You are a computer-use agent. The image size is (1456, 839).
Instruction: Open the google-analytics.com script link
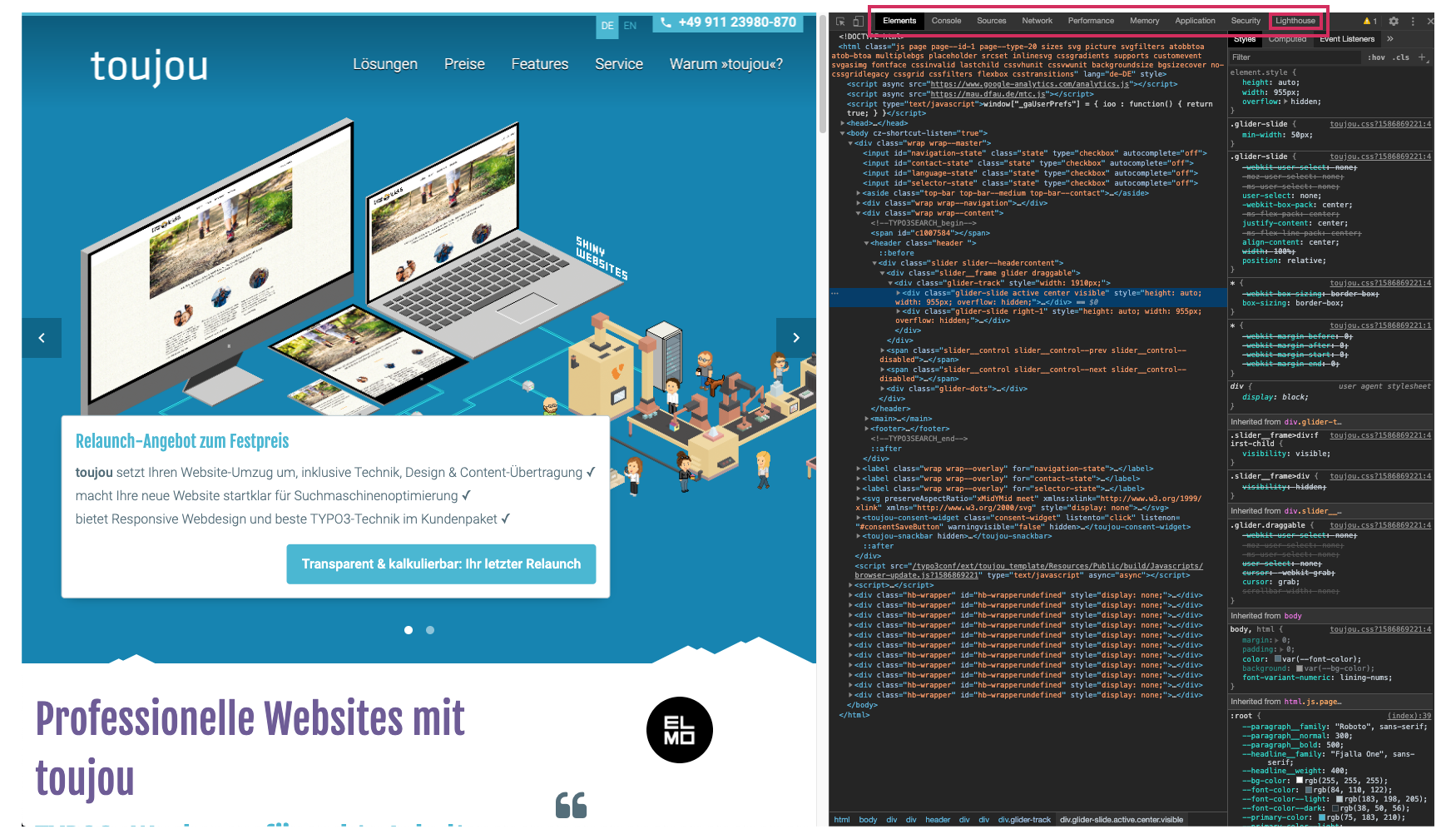tap(1030, 84)
